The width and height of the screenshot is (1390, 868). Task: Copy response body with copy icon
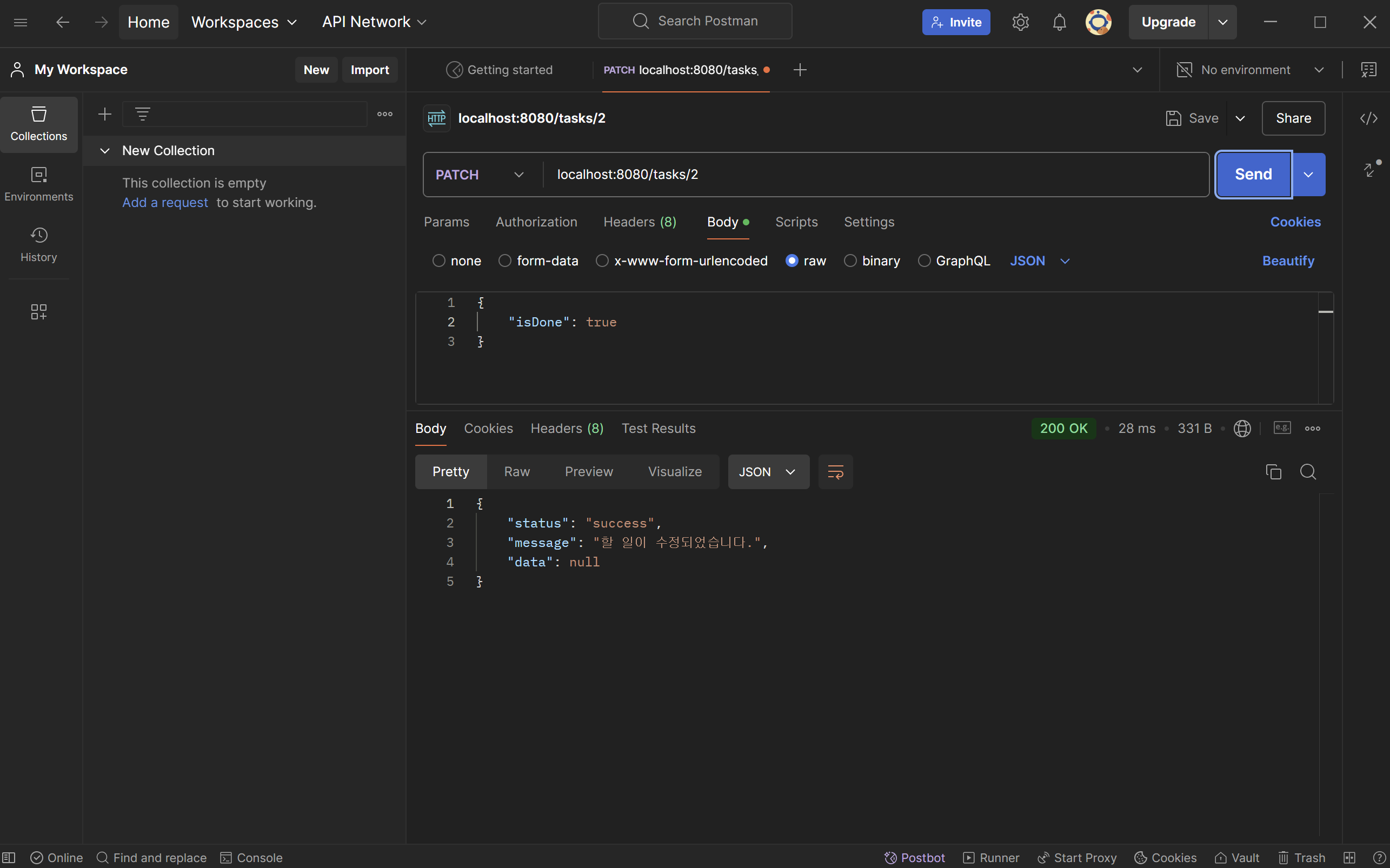pos(1273,472)
